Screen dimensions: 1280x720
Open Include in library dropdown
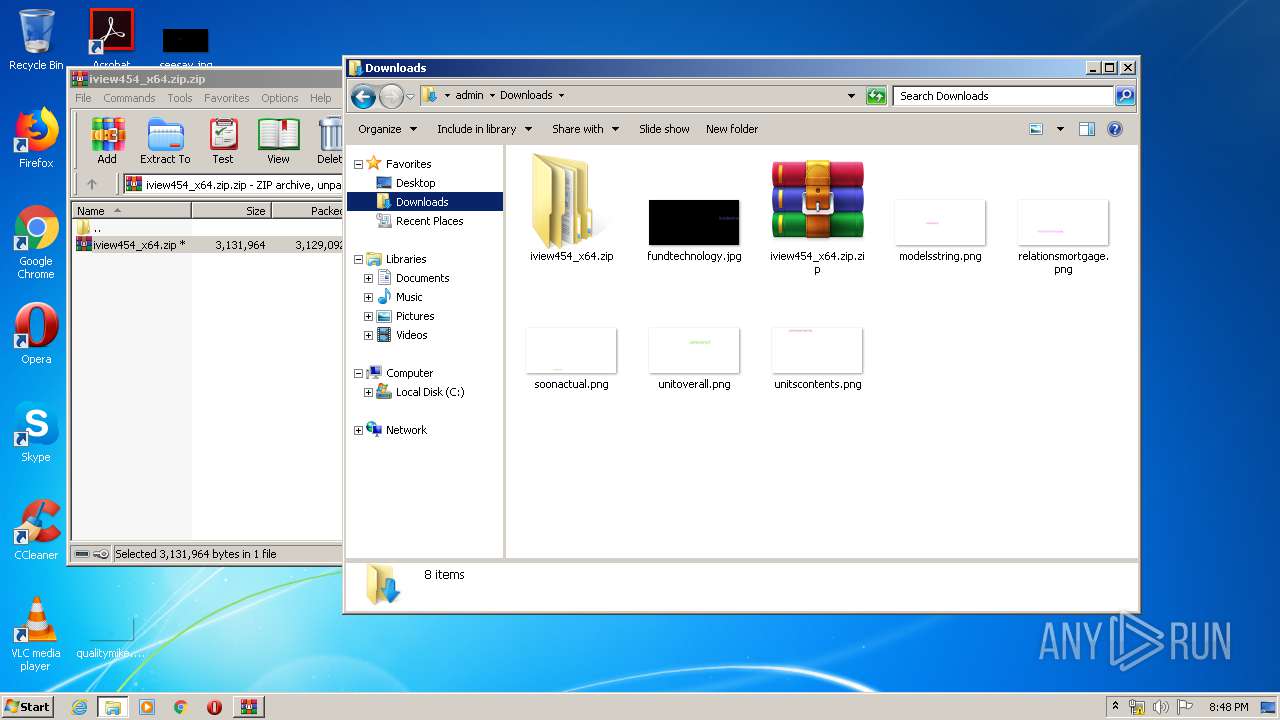[484, 129]
